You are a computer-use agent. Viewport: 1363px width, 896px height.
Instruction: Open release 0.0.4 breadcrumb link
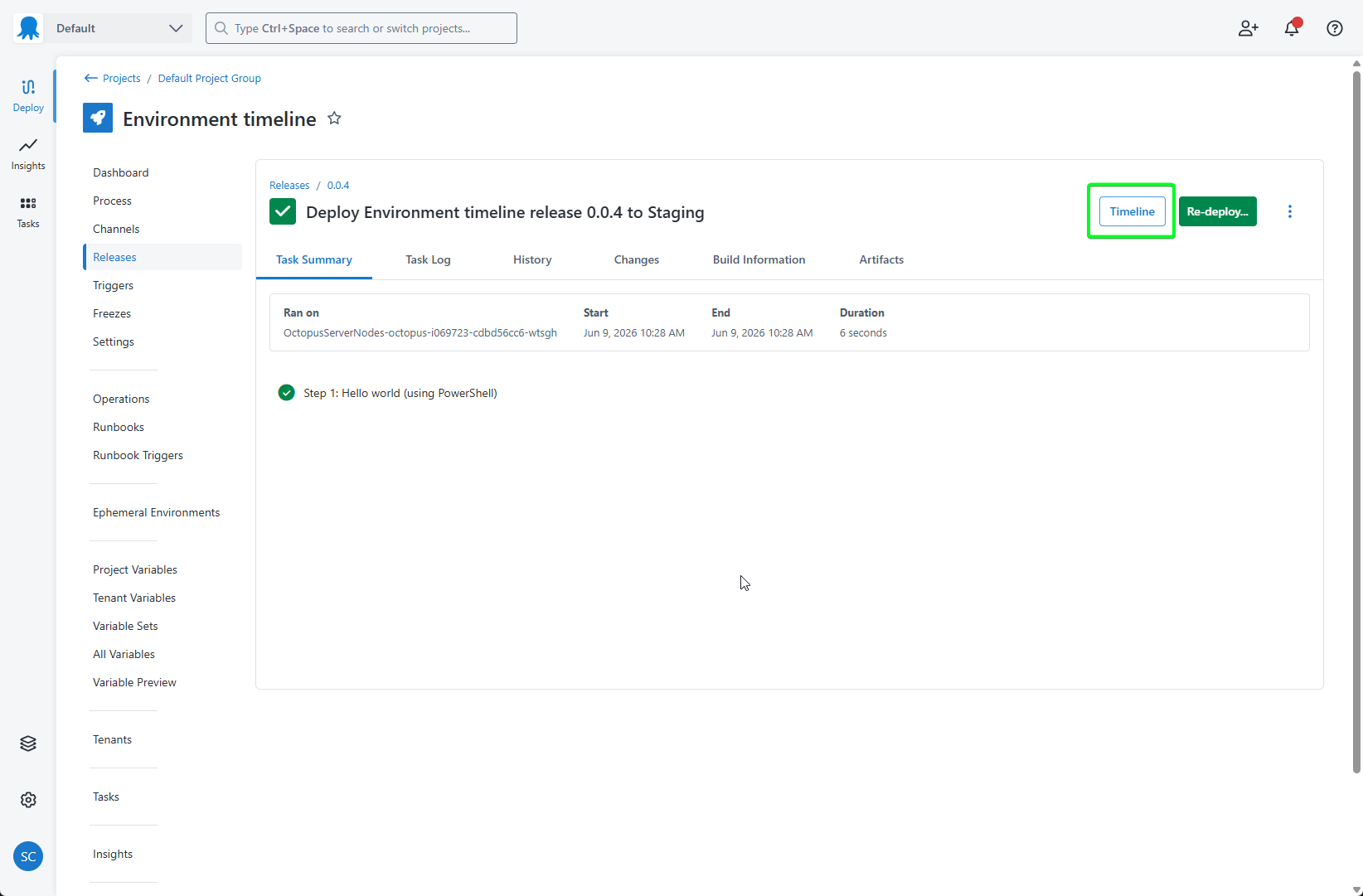tap(338, 185)
